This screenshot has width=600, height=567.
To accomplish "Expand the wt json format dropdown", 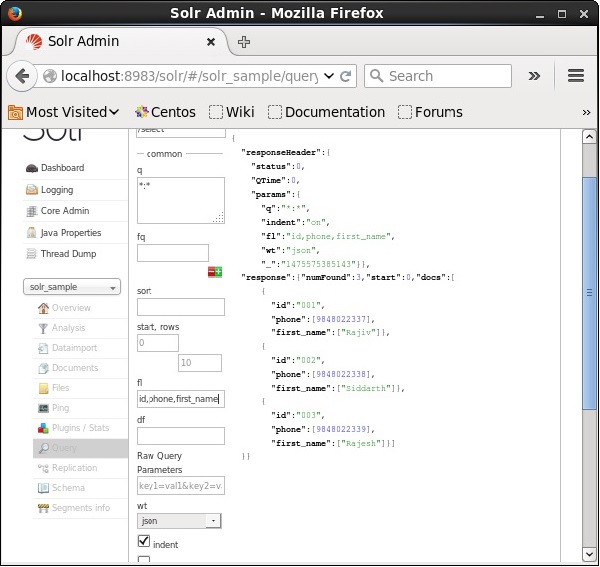I will click(x=179, y=521).
